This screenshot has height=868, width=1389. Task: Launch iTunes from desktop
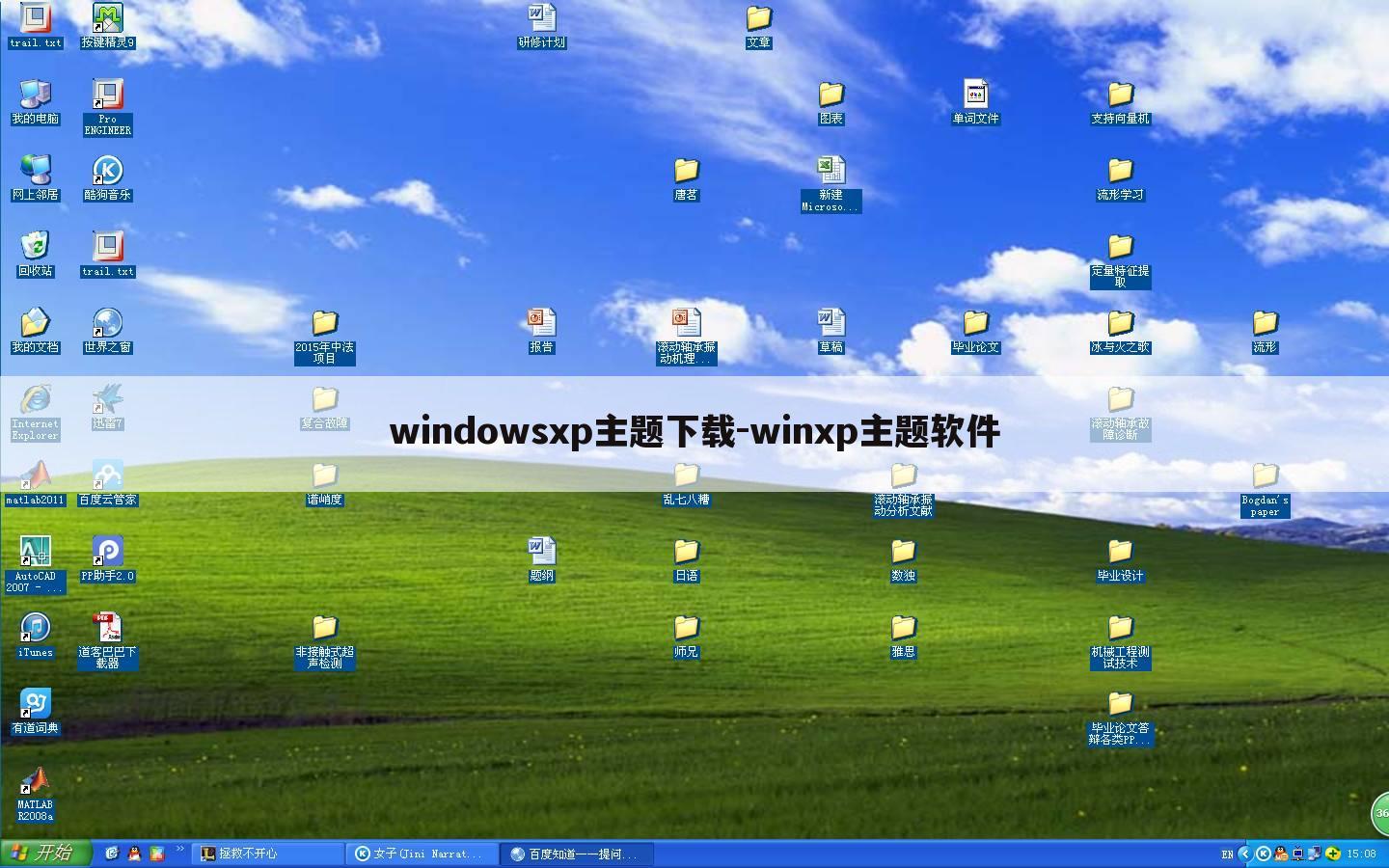(35, 636)
